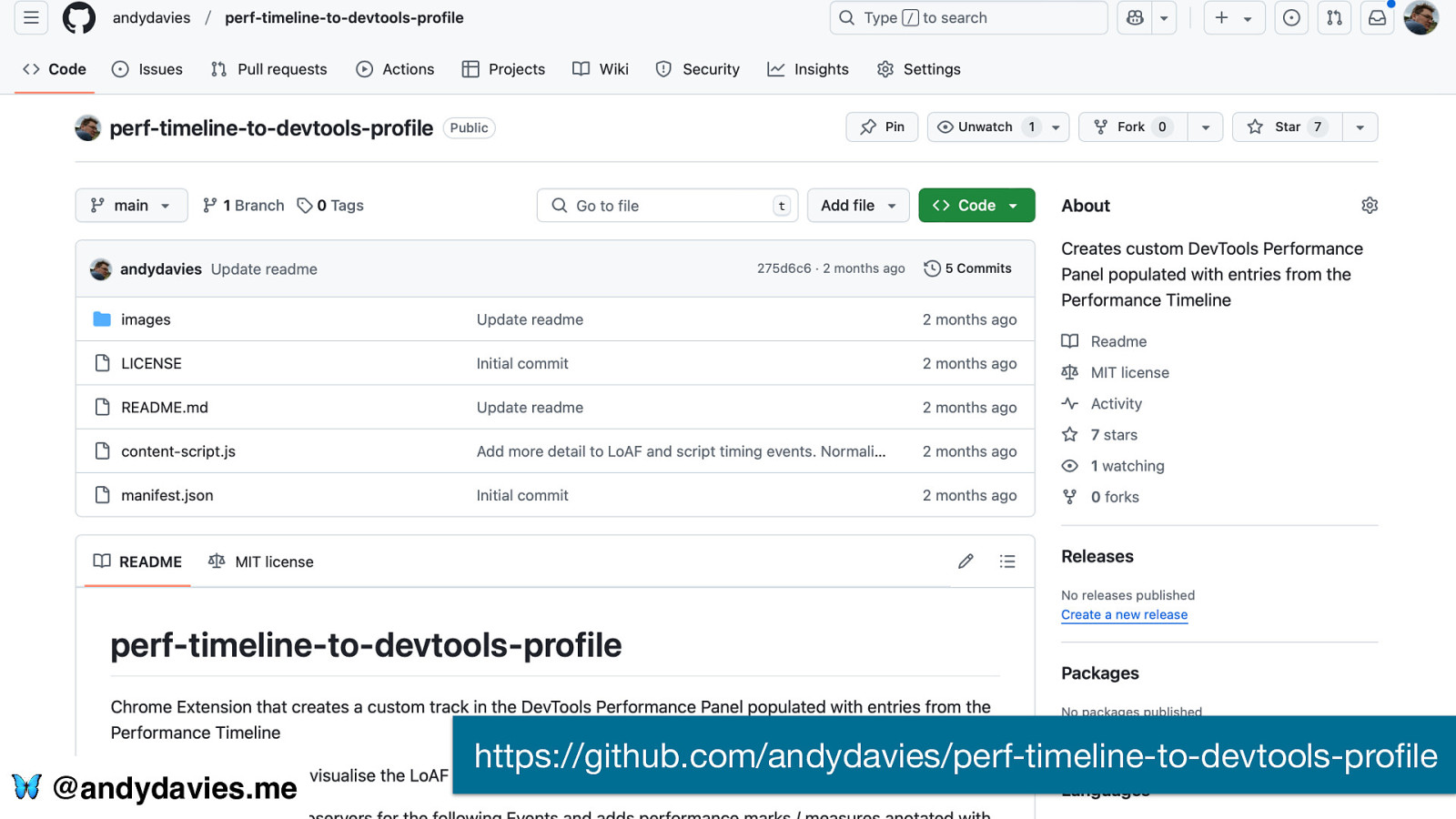Screen dimensions: 1456x819
Task: Open the hamburger navigation menu
Action: [x=31, y=17]
